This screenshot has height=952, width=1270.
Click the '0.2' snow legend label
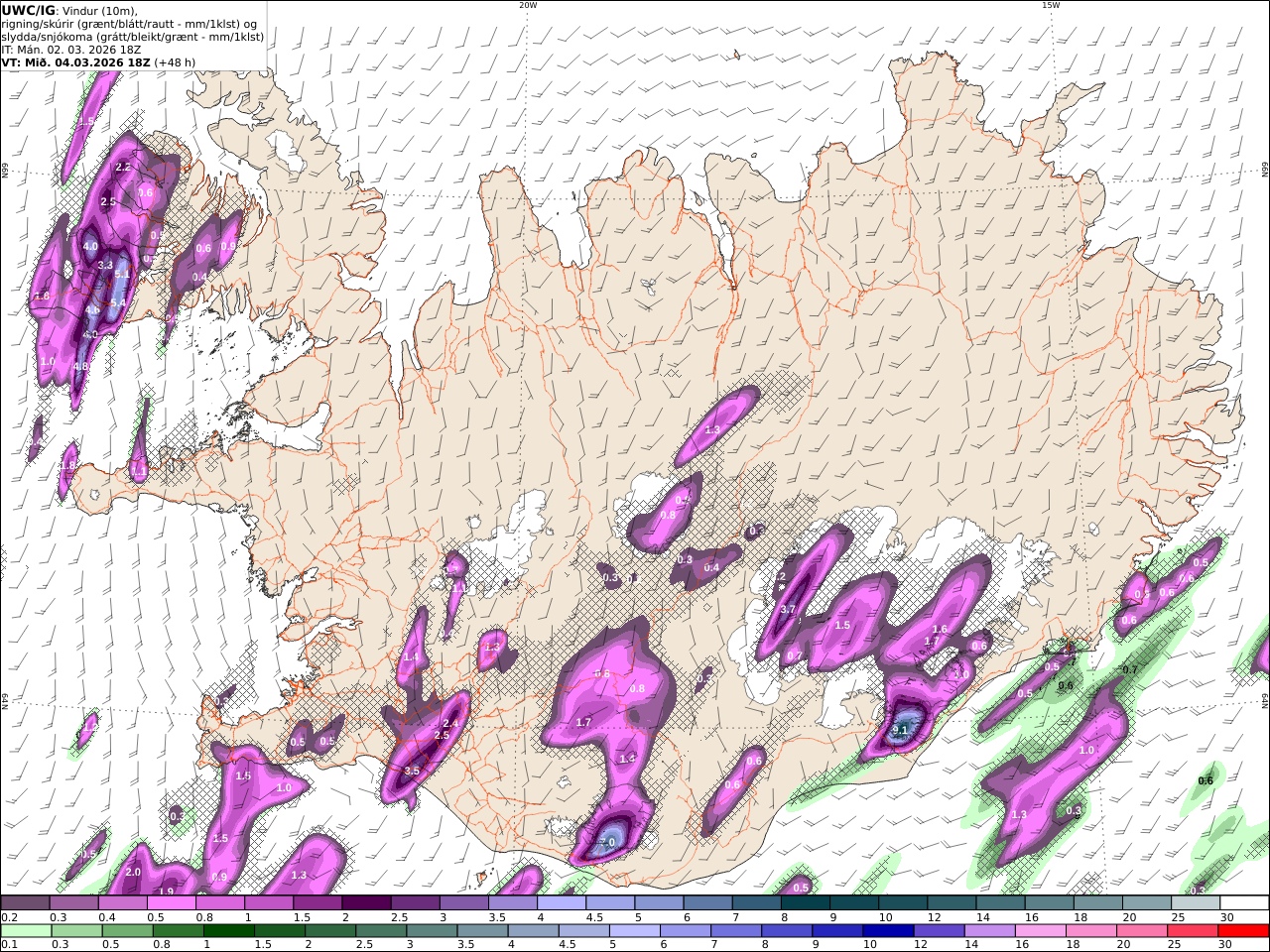tap(8, 917)
